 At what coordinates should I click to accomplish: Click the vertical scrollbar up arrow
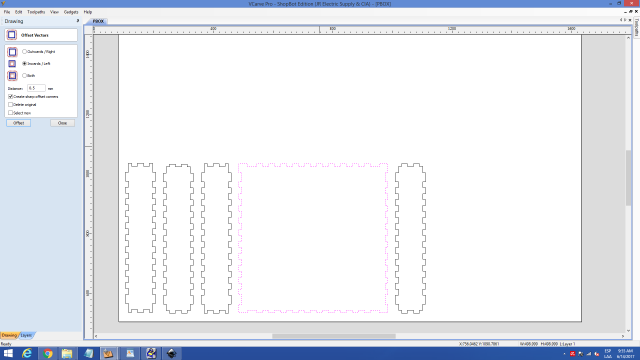tap(629, 38)
